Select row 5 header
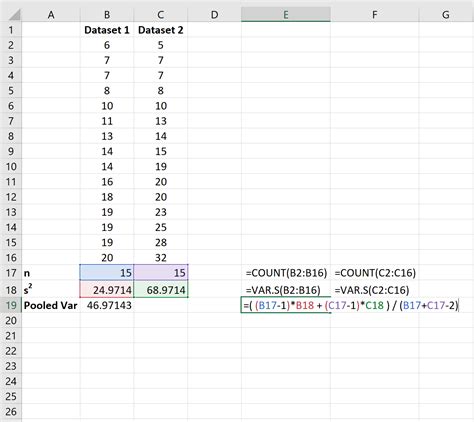Screen dimensions: 474x422 [11, 91]
